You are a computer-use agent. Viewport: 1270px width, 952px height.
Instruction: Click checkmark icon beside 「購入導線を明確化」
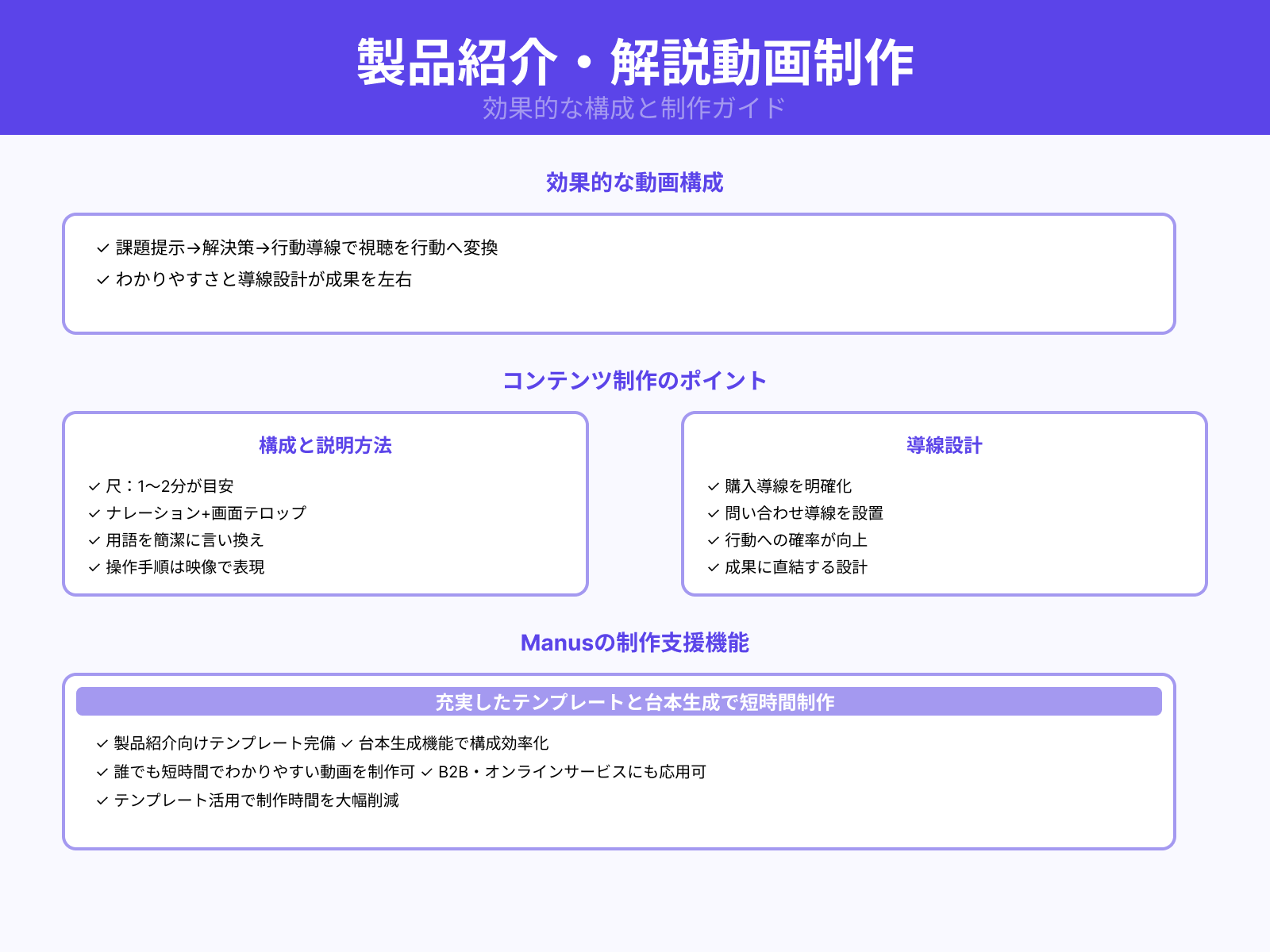point(711,486)
